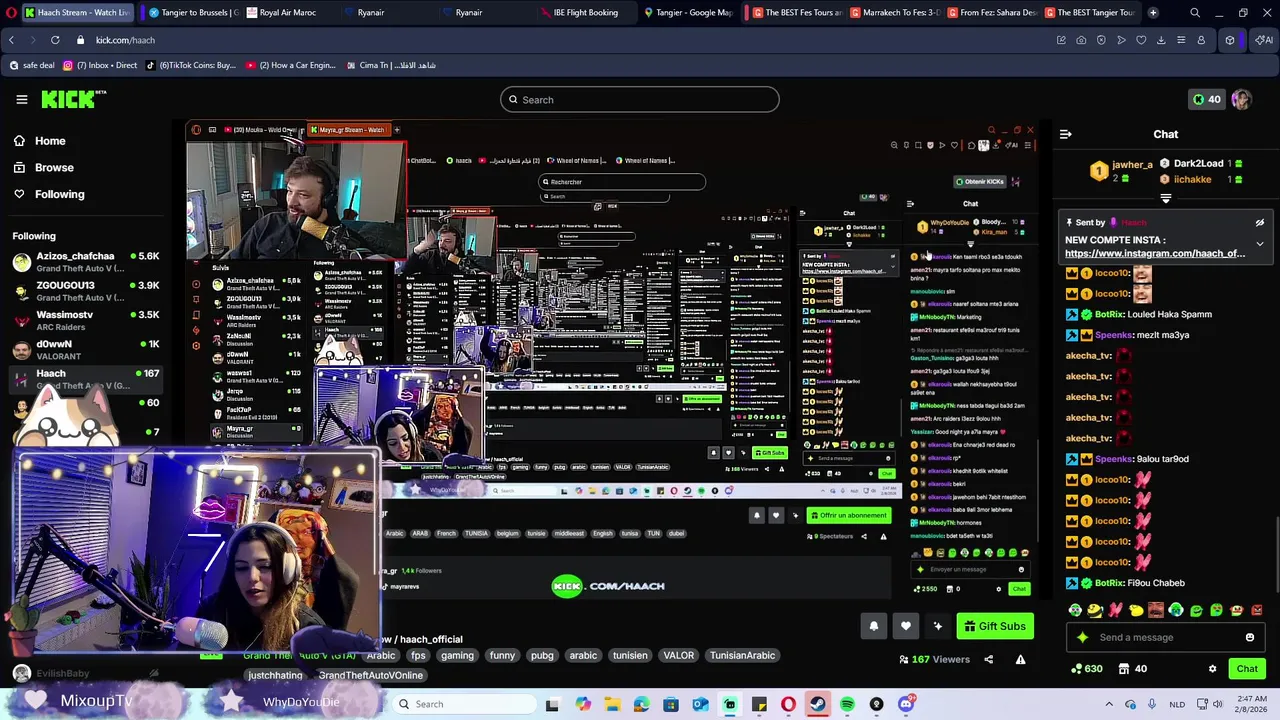Focus the Kick search box
The width and height of the screenshot is (1280, 720).
[640, 99]
